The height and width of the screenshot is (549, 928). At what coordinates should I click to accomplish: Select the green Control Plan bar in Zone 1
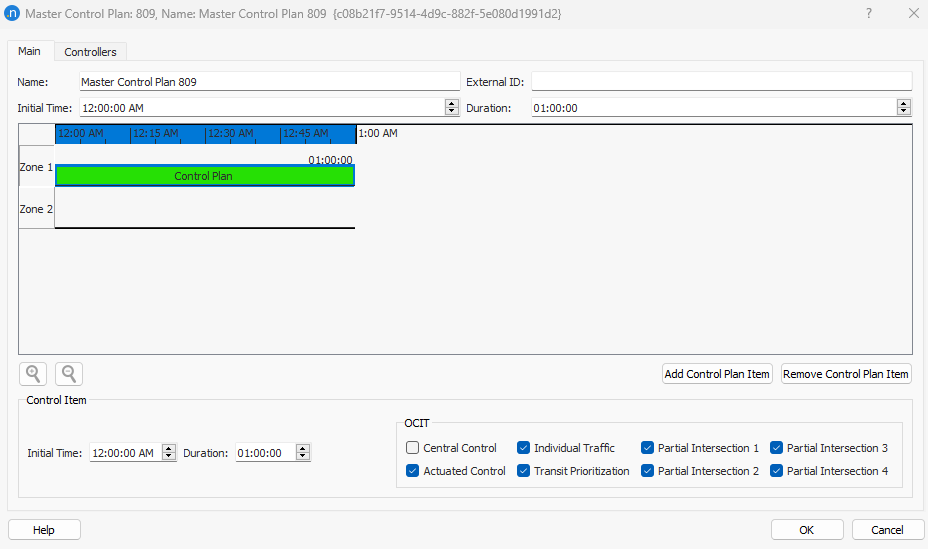[205, 176]
